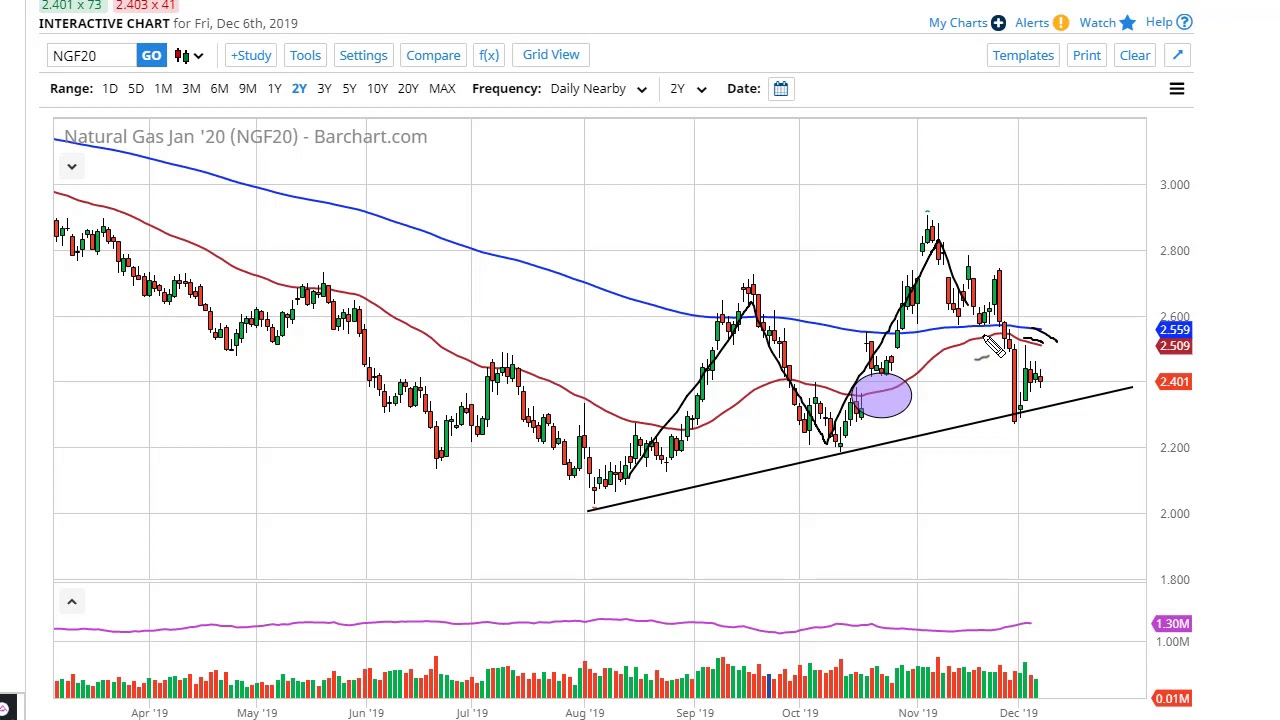Click the GO button next to symbol field
Viewport: 1280px width, 720px height.
tap(151, 55)
